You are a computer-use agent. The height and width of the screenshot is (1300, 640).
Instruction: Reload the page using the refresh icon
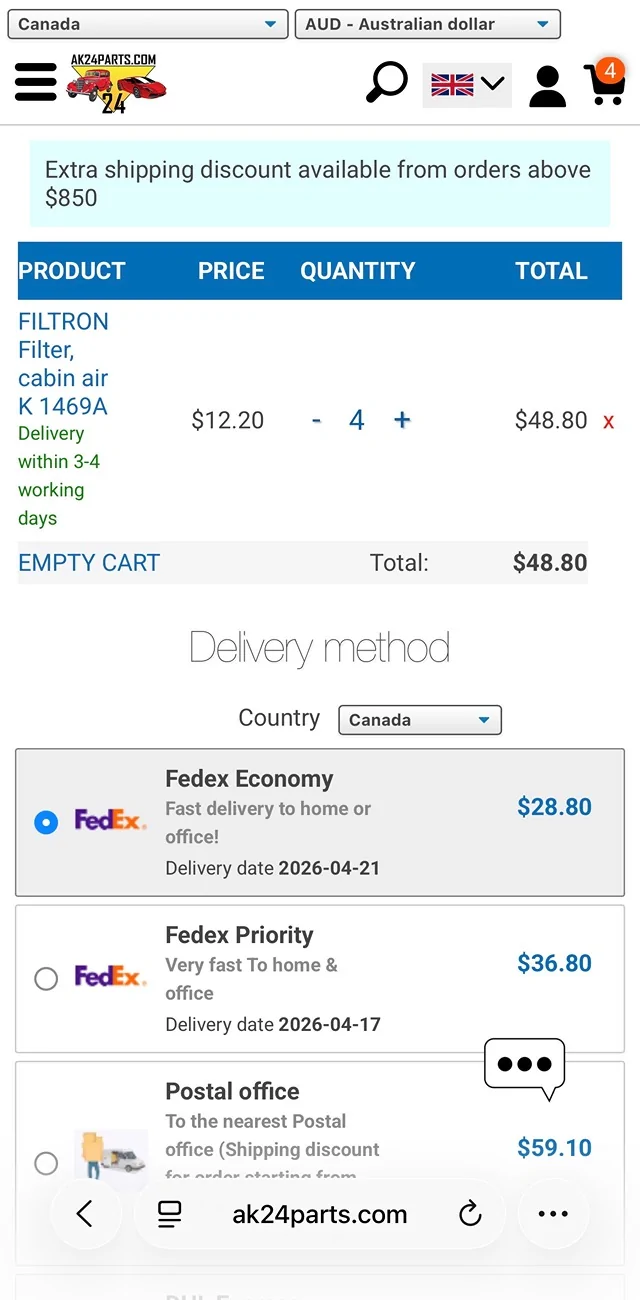[x=470, y=1214]
